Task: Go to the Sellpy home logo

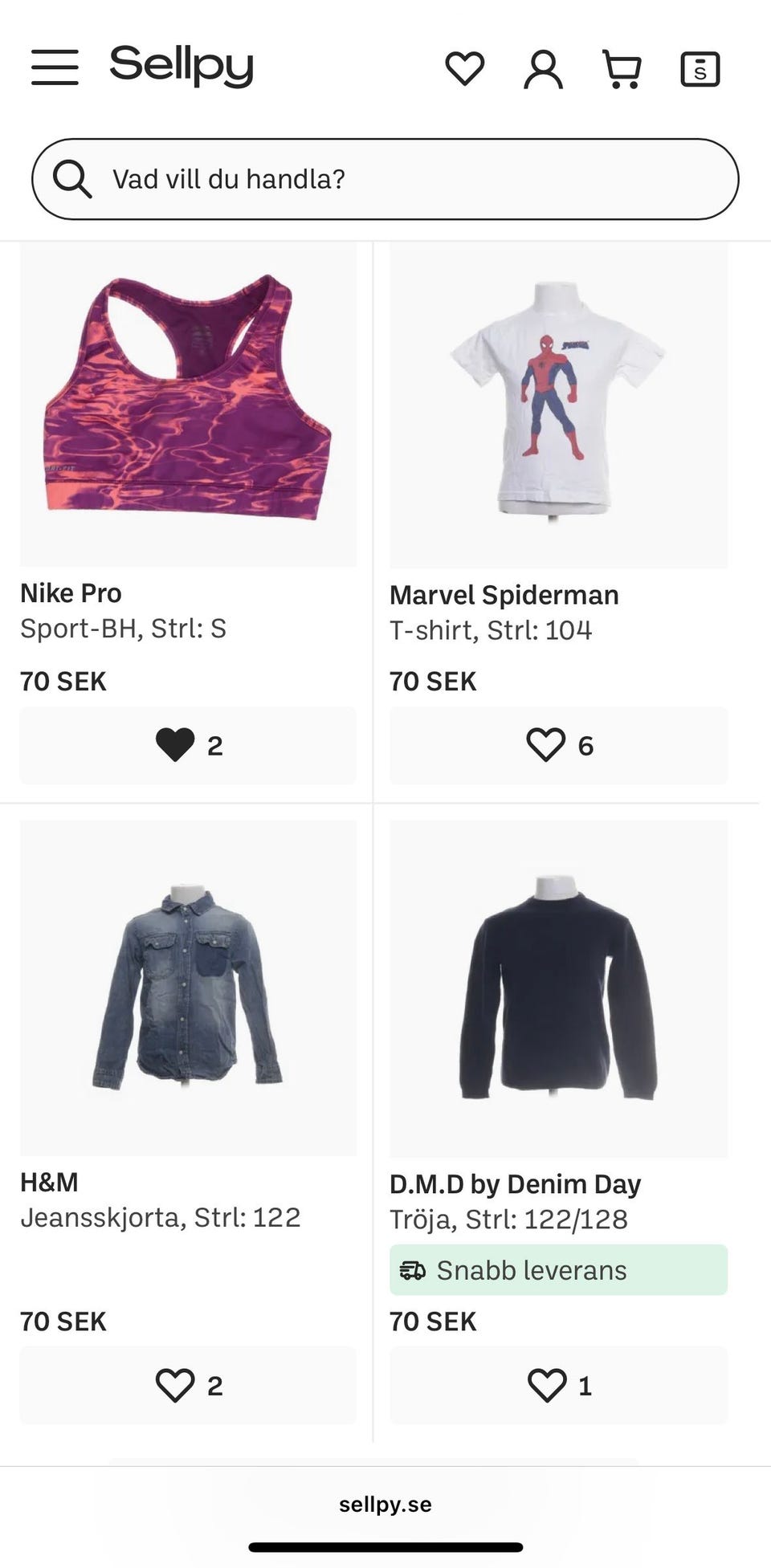Action: (182, 66)
